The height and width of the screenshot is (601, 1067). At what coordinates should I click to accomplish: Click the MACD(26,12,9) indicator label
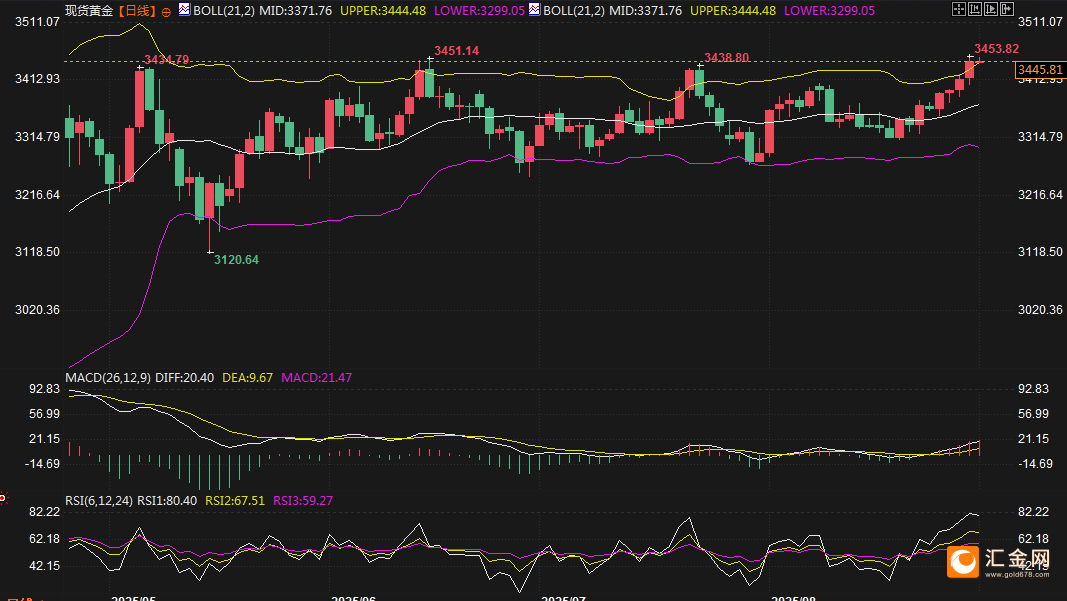click(x=108, y=378)
